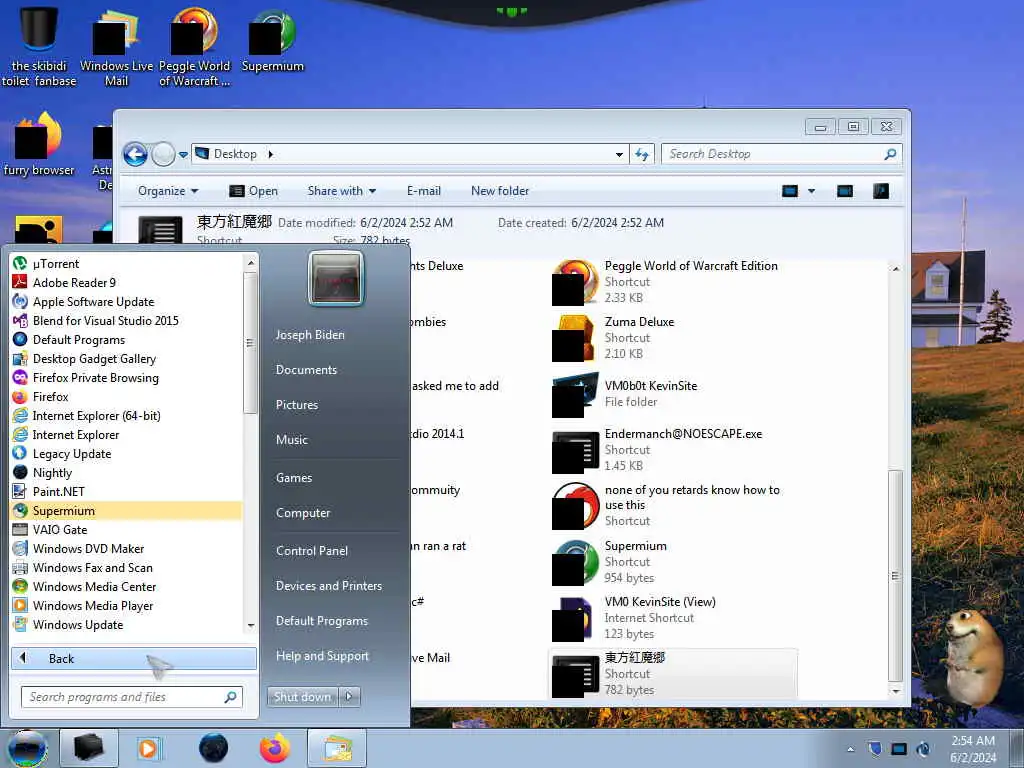Select the VM0b0t KevinSite folder
1024x768 pixels.
673,394
